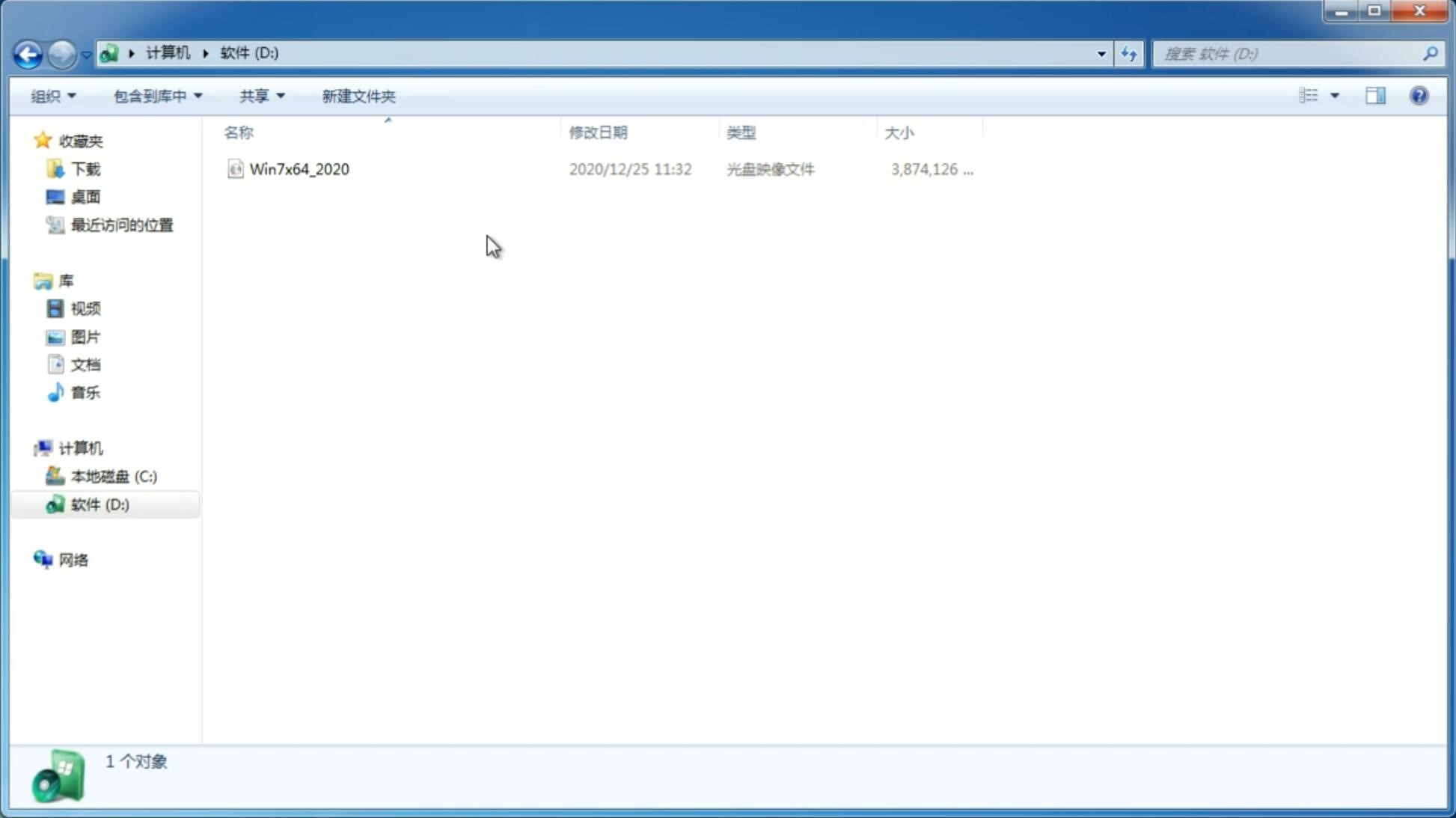Image resolution: width=1456 pixels, height=818 pixels.
Task: Select 软件 (D:) in navigation panel
Action: coord(99,504)
